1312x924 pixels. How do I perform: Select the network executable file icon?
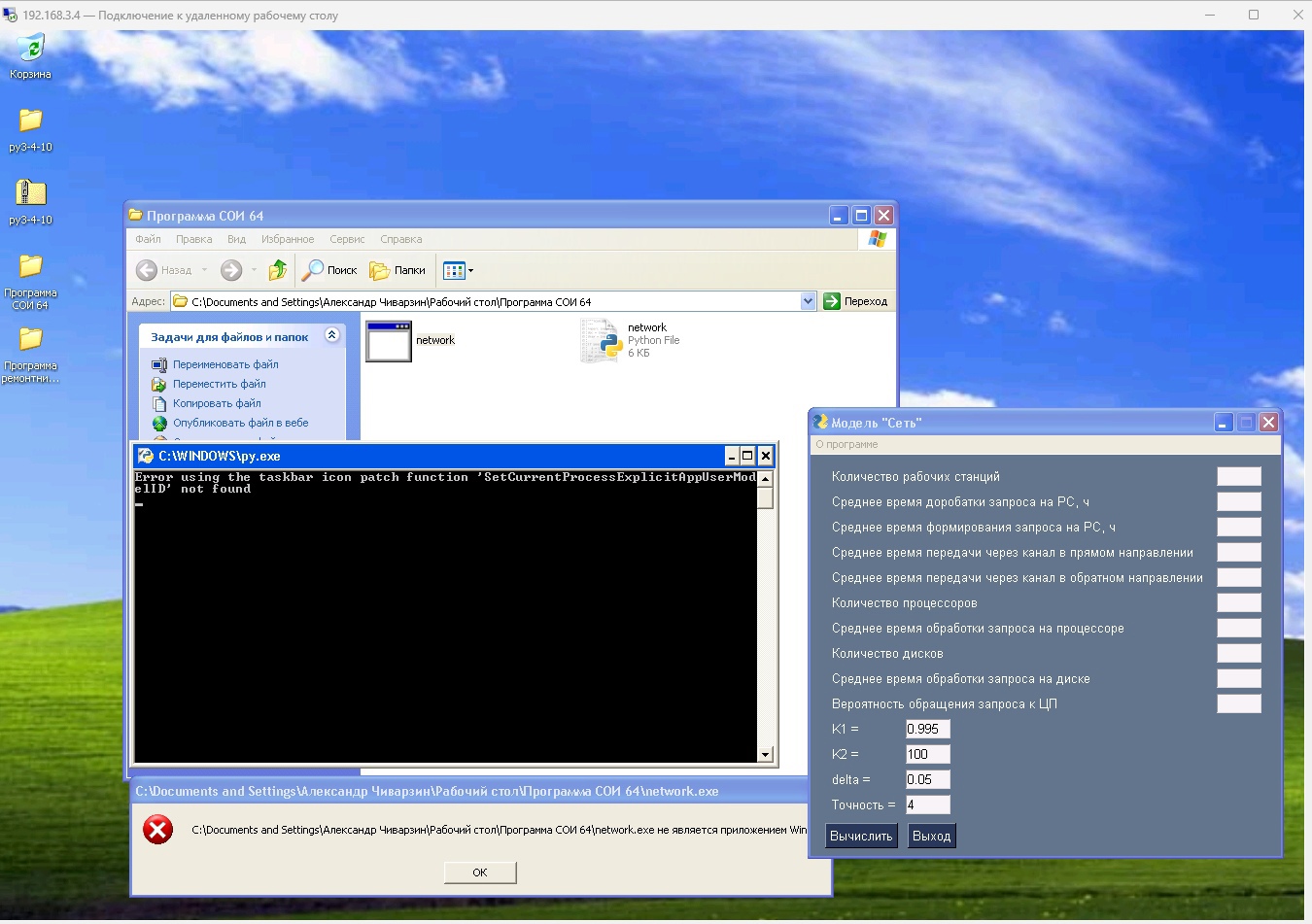(389, 341)
